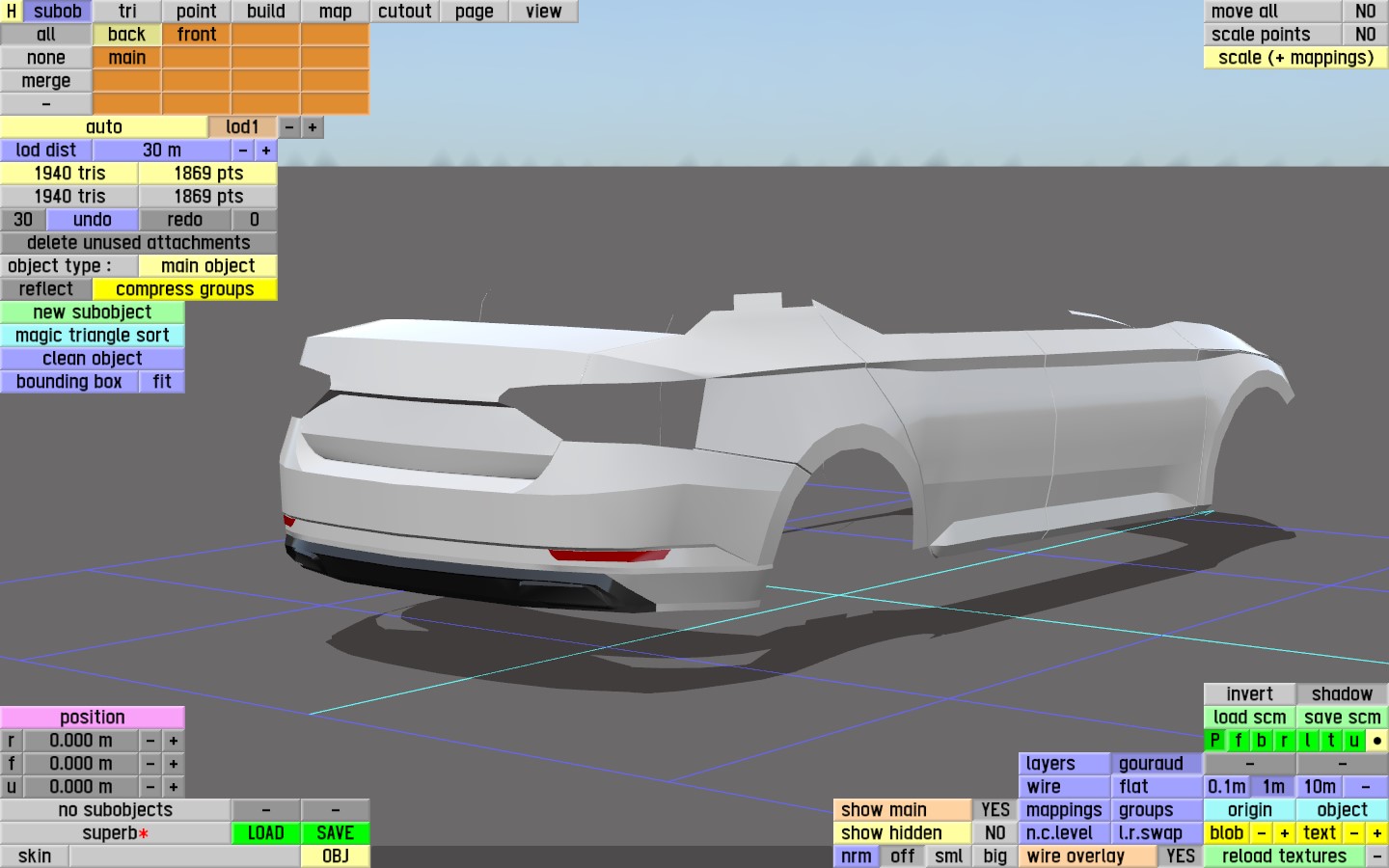This screenshot has height=868, width=1389.
Task: Toggle wire overlay YES setting
Action: [1181, 856]
